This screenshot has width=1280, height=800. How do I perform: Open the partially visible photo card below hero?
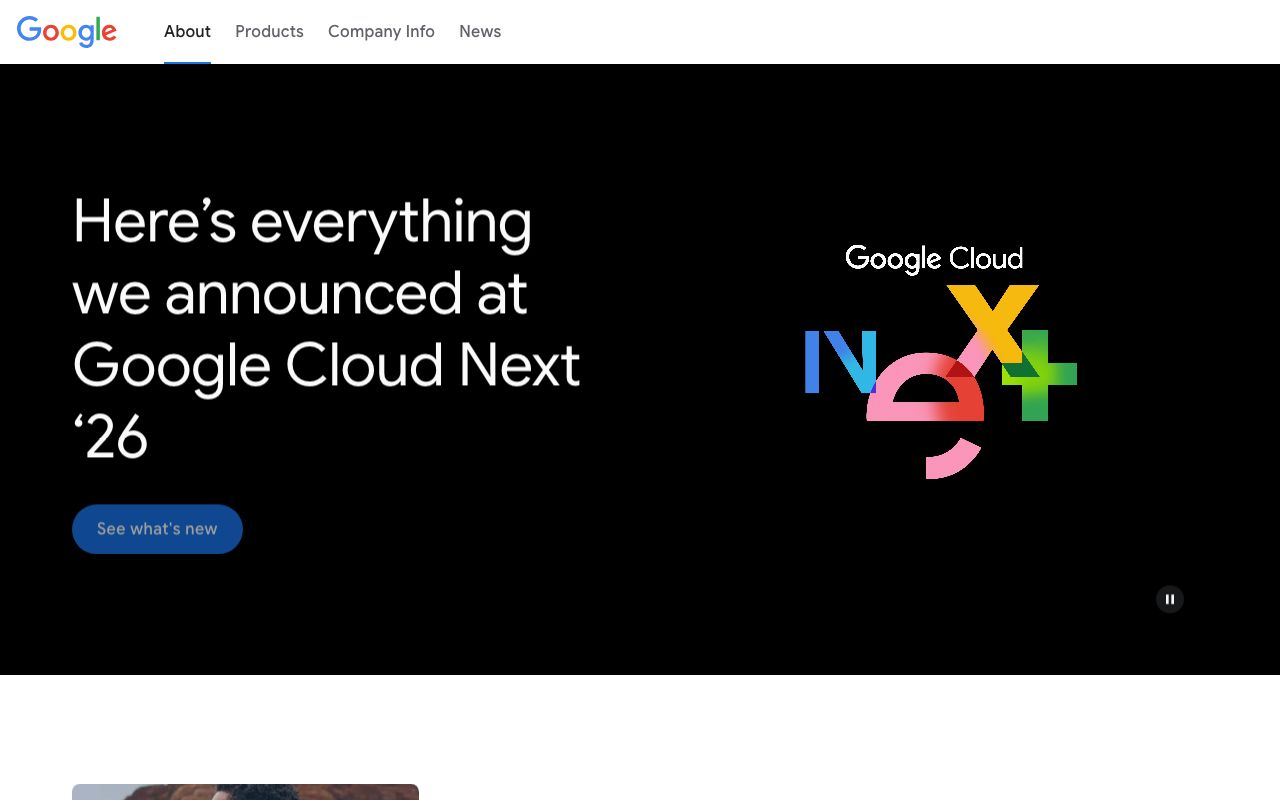click(245, 792)
